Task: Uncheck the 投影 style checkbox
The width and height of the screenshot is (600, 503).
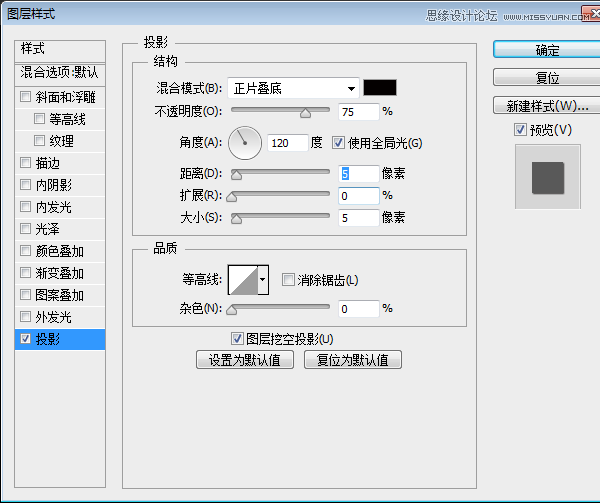Action: click(x=25, y=339)
